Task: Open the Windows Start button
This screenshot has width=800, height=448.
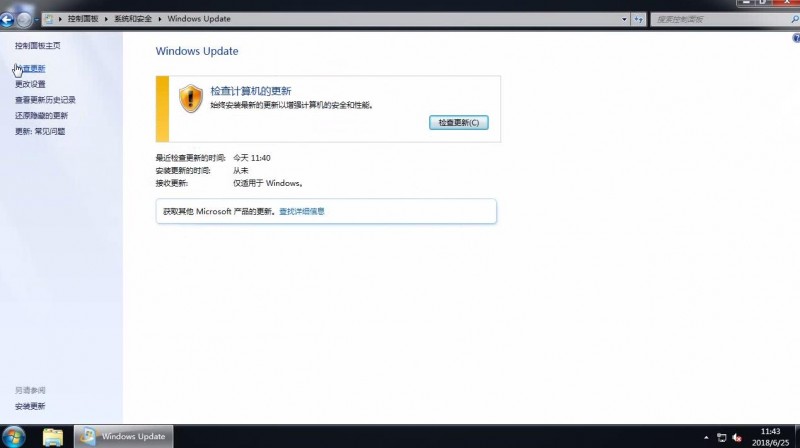Action: tap(14, 437)
